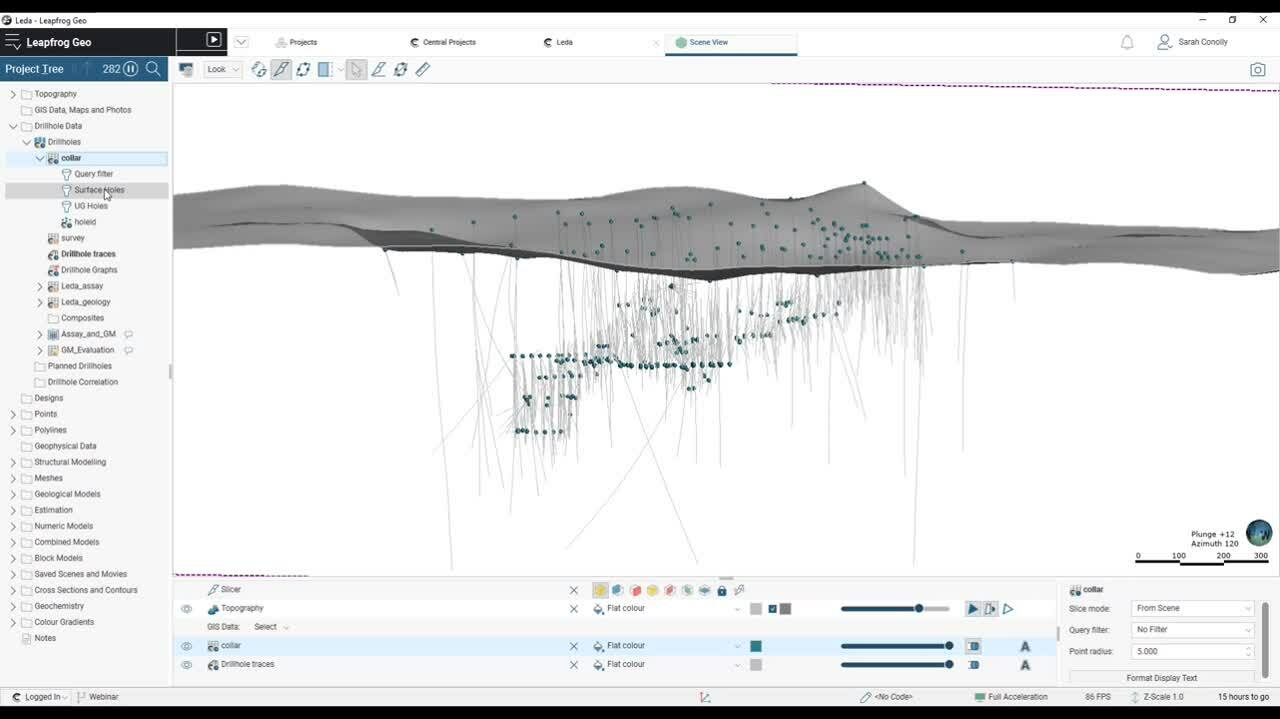Click the Point radius stepper arrows
The width and height of the screenshot is (1280, 719).
[1248, 652]
